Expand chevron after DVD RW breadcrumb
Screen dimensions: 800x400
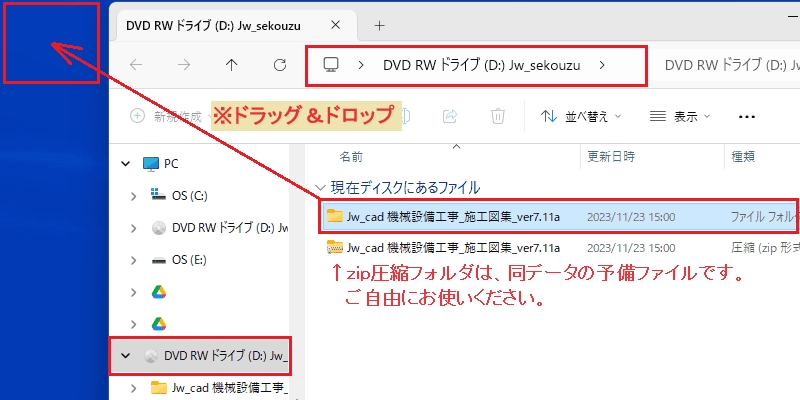point(603,65)
